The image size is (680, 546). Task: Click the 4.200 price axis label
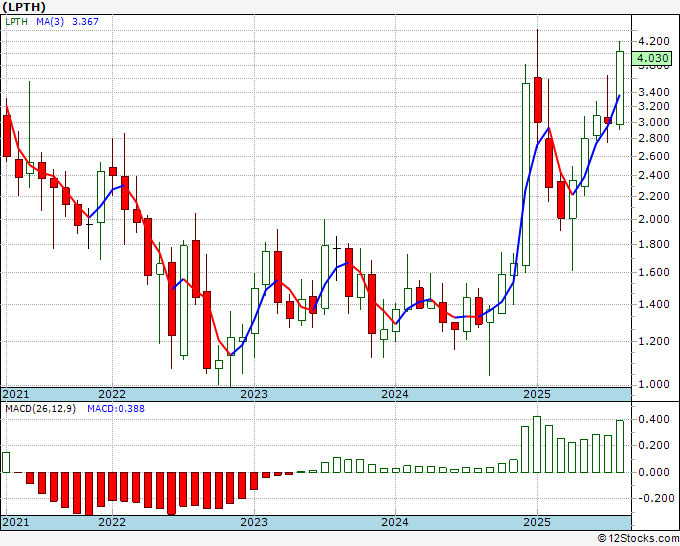(x=653, y=41)
